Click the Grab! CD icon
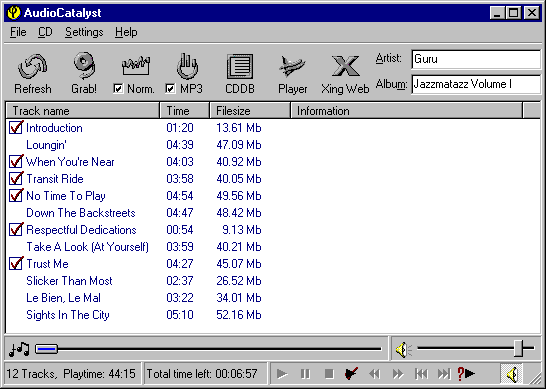The width and height of the screenshot is (546, 389). (x=84, y=65)
